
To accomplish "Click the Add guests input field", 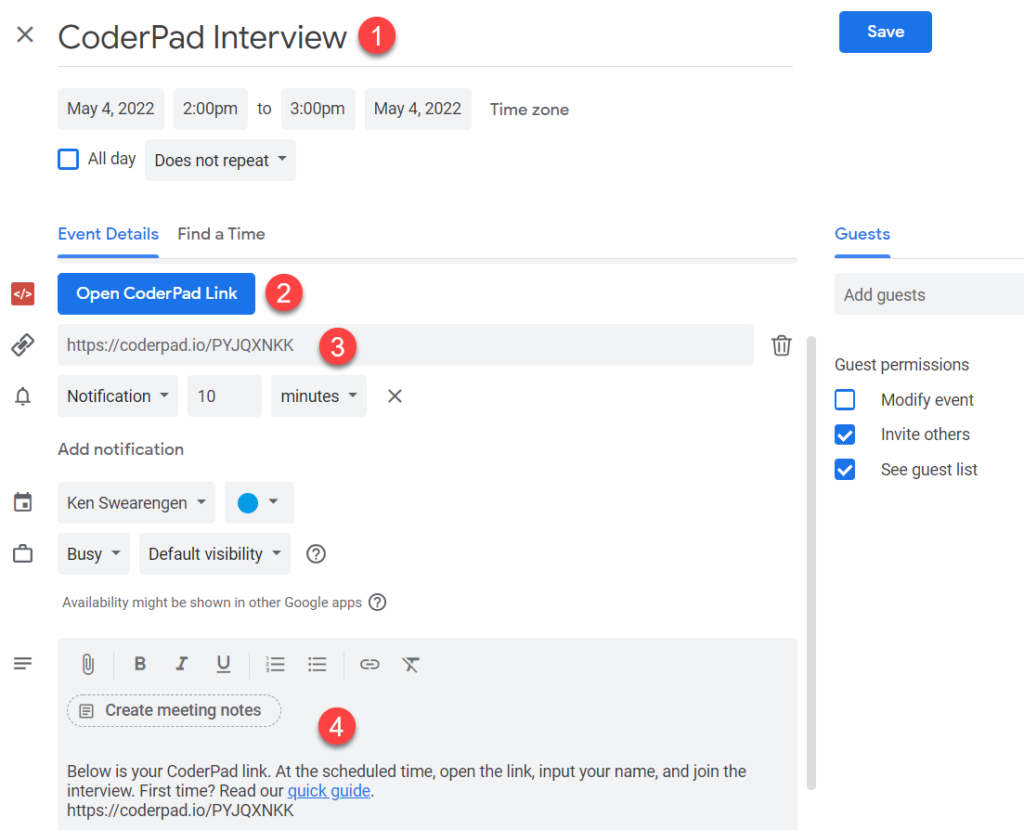I will pyautogui.click(x=928, y=293).
